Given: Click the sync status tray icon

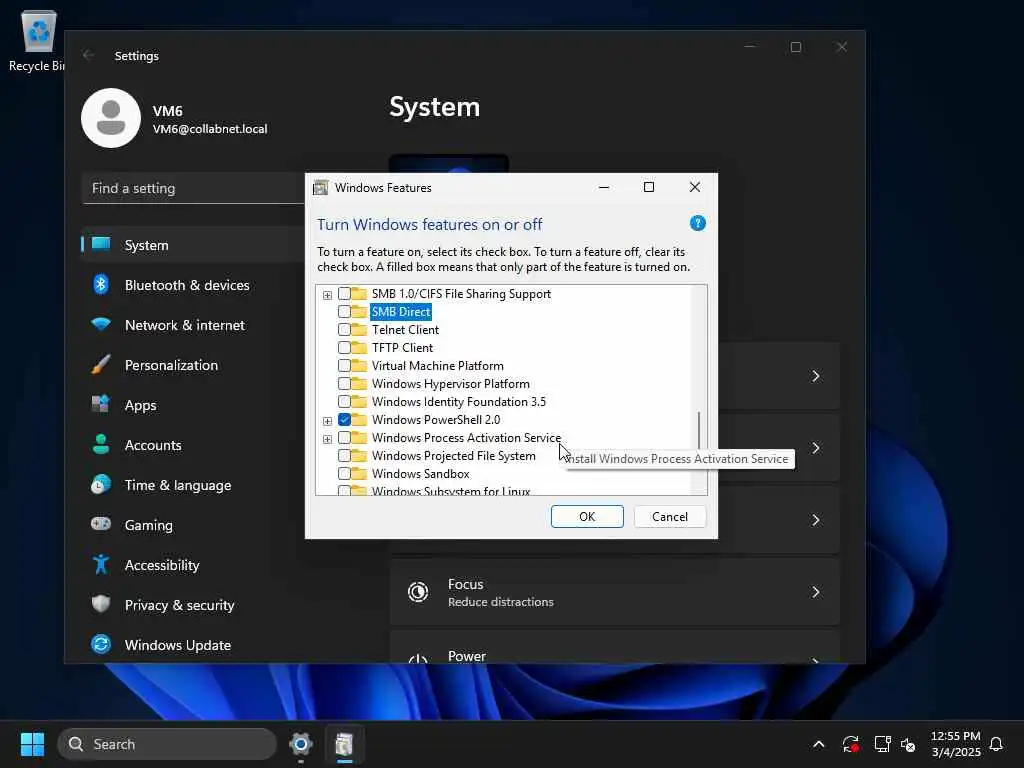Looking at the screenshot, I should click(x=850, y=744).
